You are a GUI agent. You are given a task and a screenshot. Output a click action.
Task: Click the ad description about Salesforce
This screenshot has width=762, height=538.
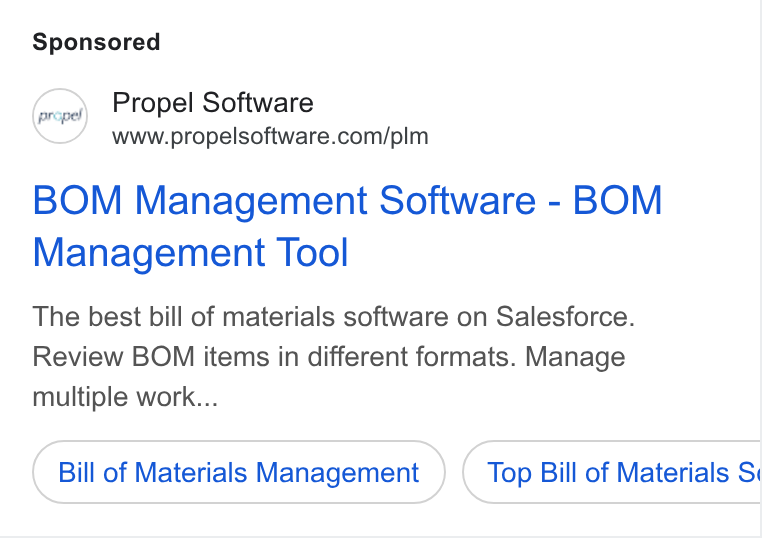333,356
